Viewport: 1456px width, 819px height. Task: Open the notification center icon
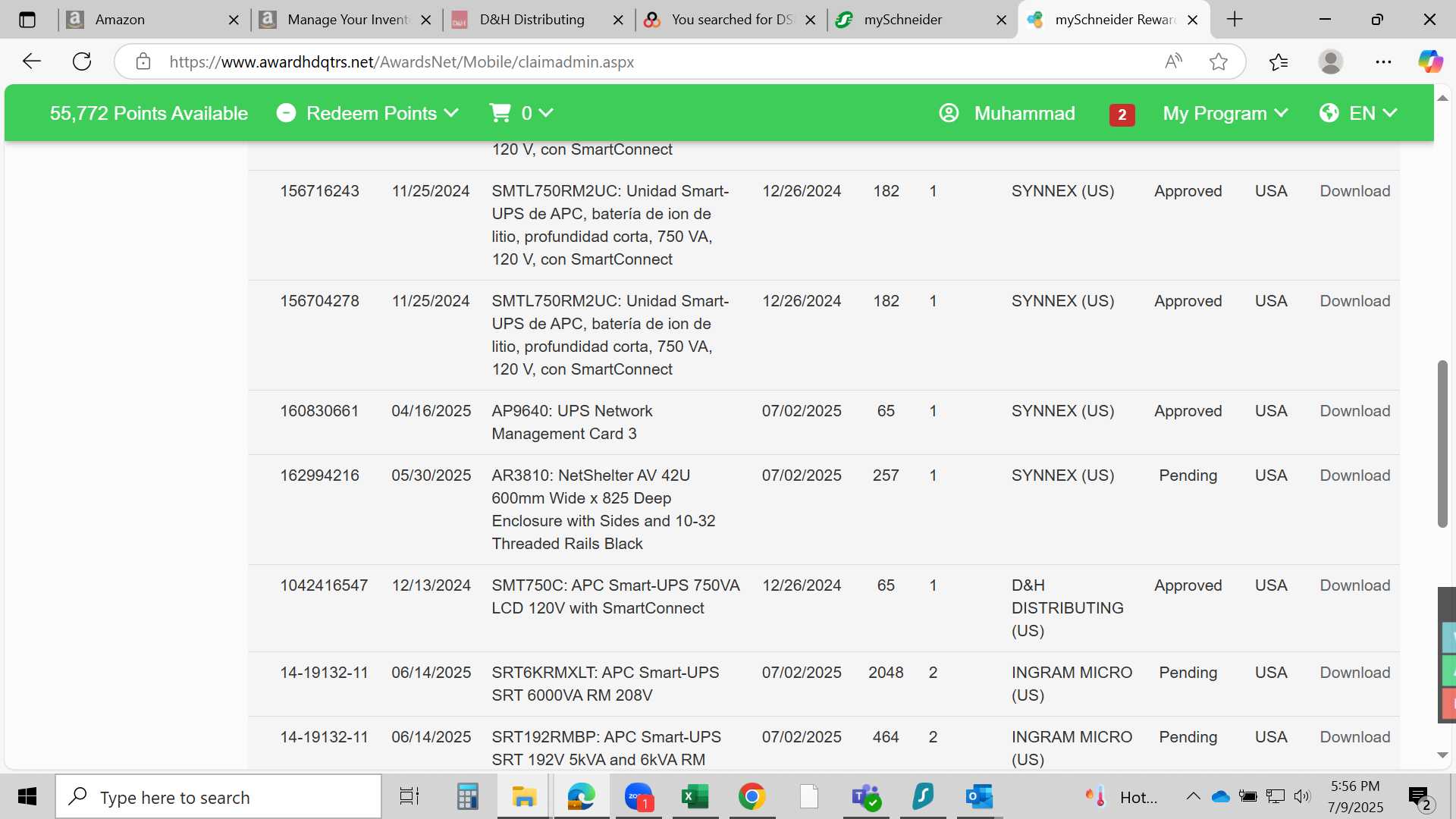[x=1420, y=798]
